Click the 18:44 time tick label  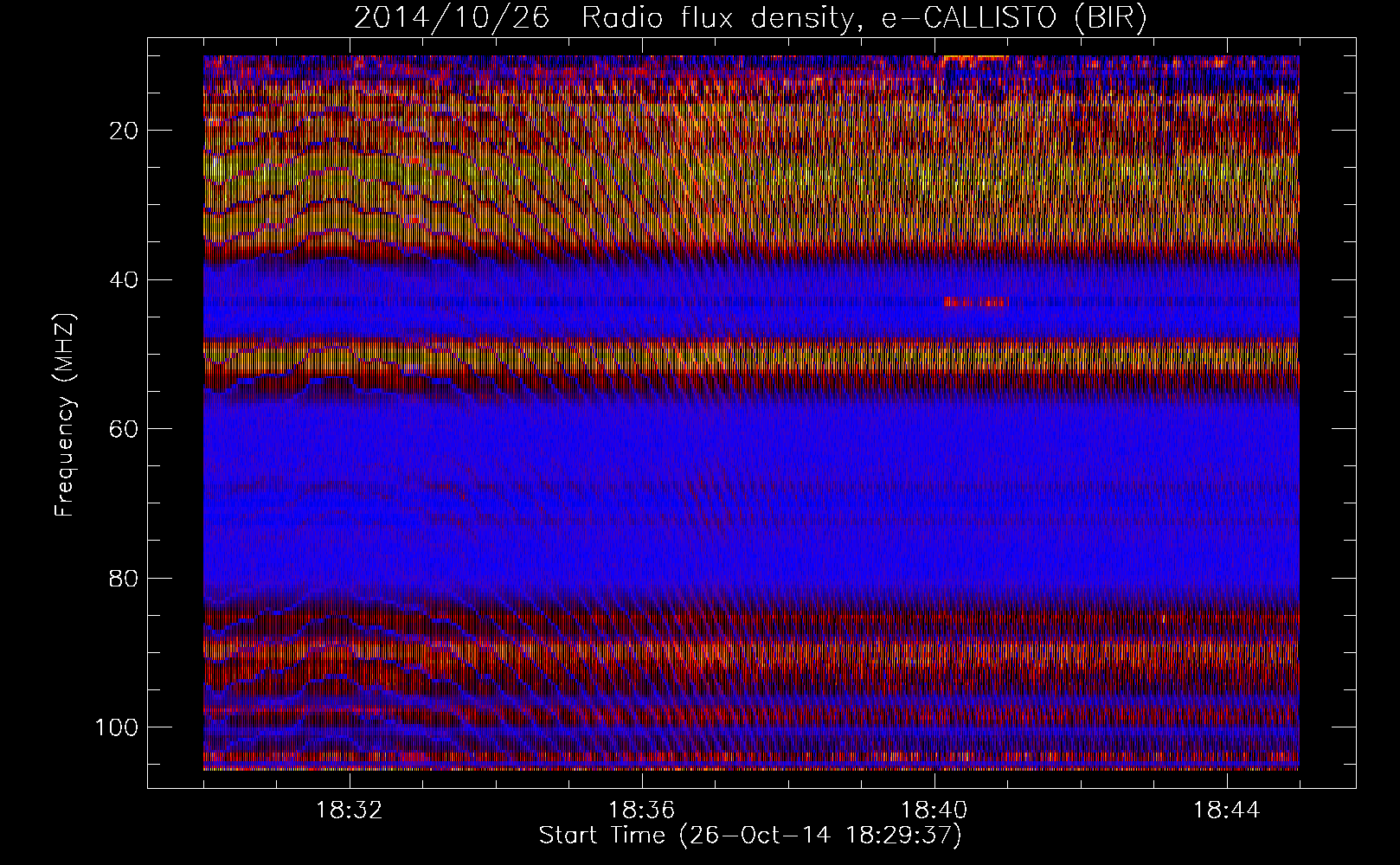[x=1227, y=811]
